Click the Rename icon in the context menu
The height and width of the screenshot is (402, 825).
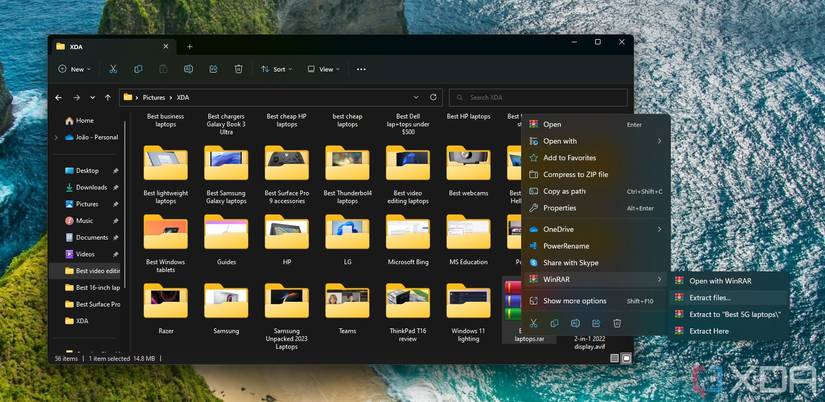pos(576,323)
